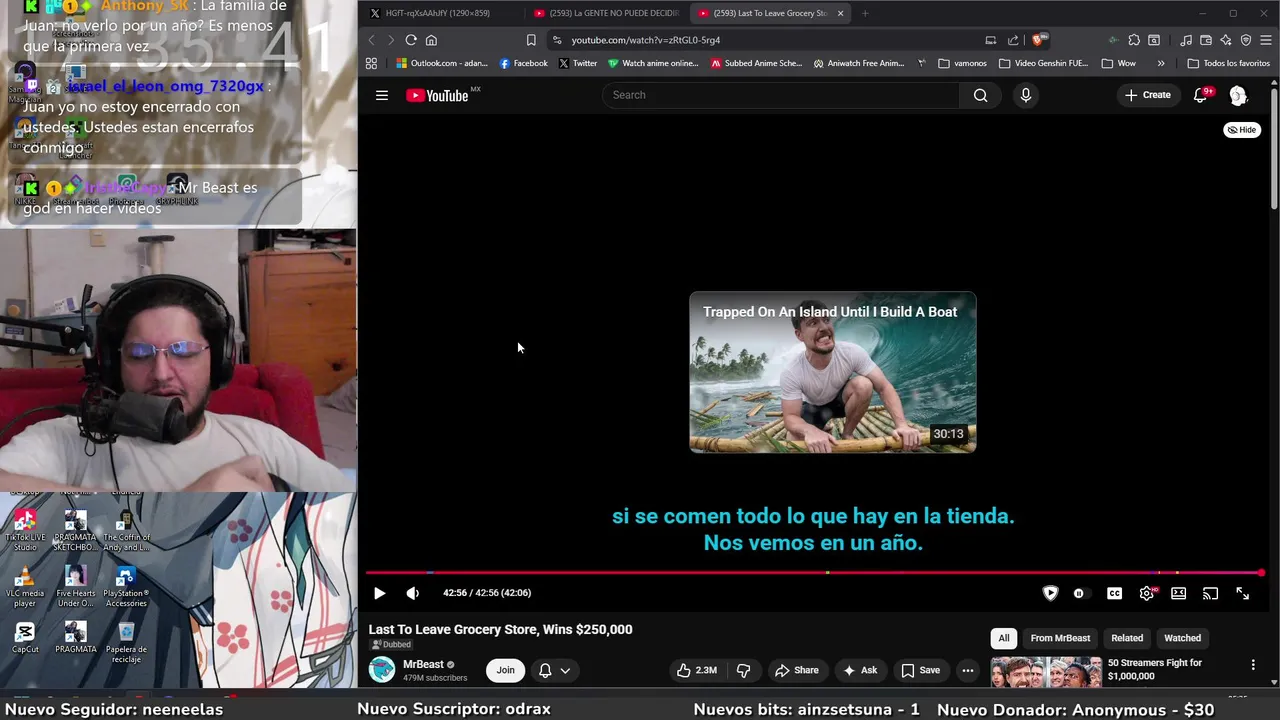Switch to La GENTE NO PUEDE DECIDIR tab
Viewport: 1280px width, 720px height.
[x=606, y=13]
